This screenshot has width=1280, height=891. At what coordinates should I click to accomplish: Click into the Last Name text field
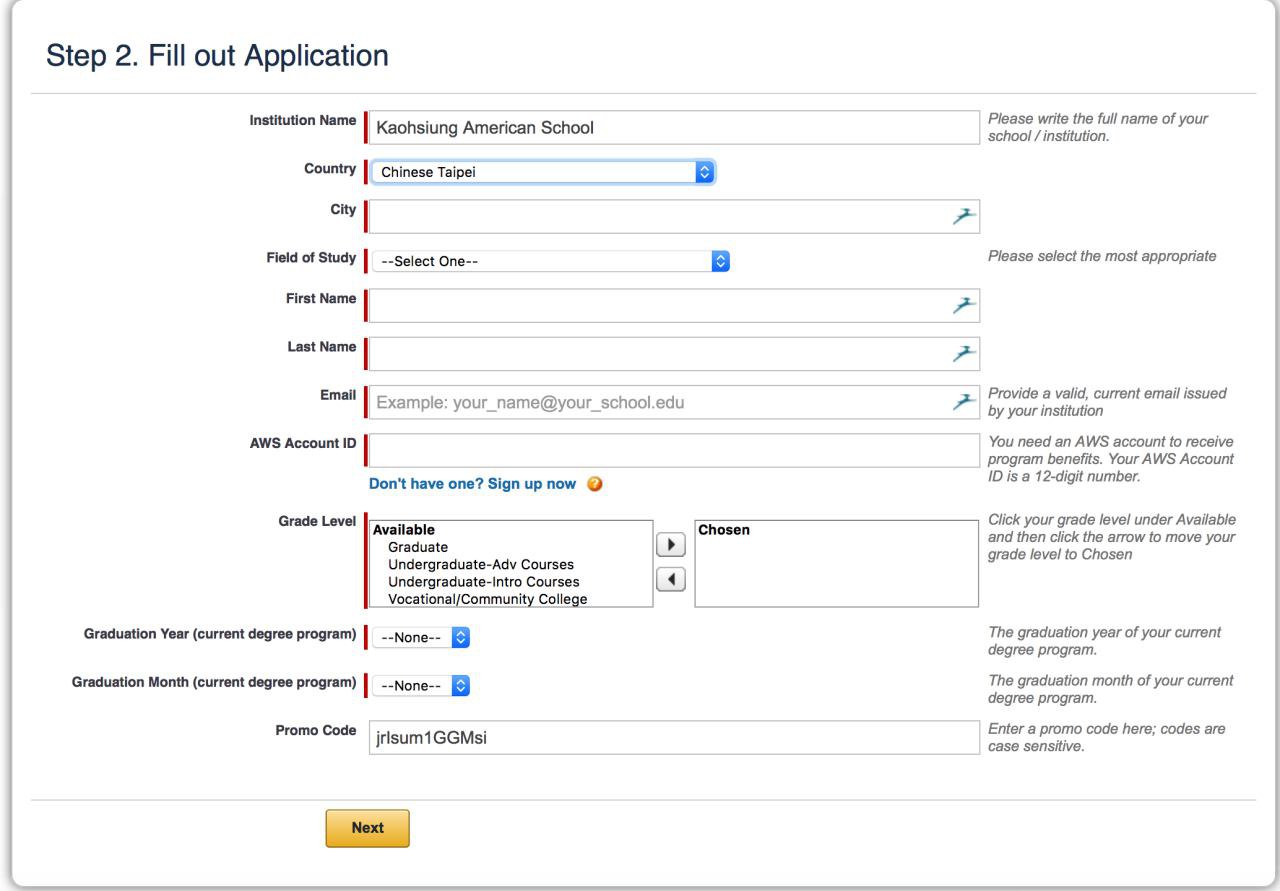(x=674, y=353)
